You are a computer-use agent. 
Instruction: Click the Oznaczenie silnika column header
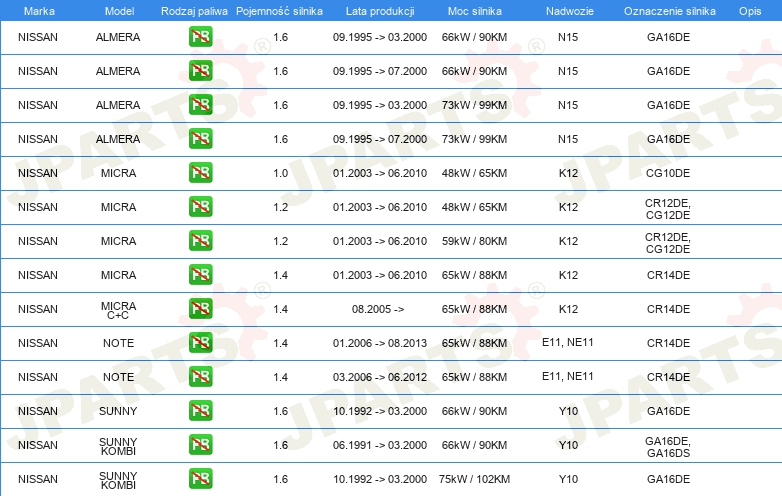tap(668, 10)
